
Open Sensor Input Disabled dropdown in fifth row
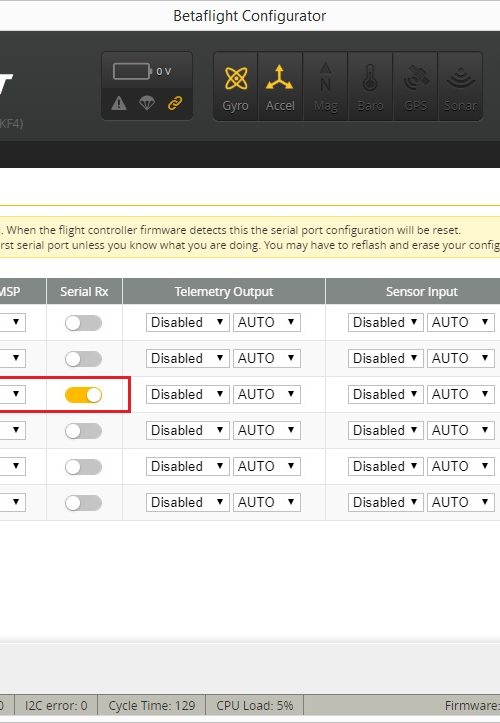(385, 466)
